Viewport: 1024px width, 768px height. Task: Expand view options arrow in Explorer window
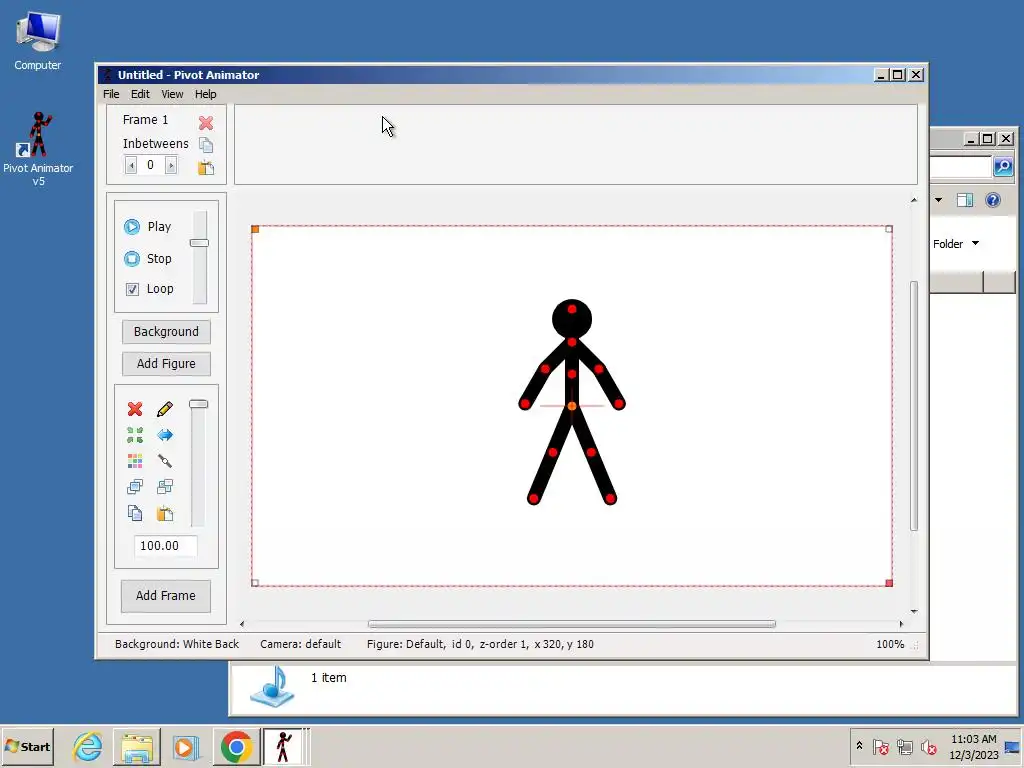(x=938, y=200)
